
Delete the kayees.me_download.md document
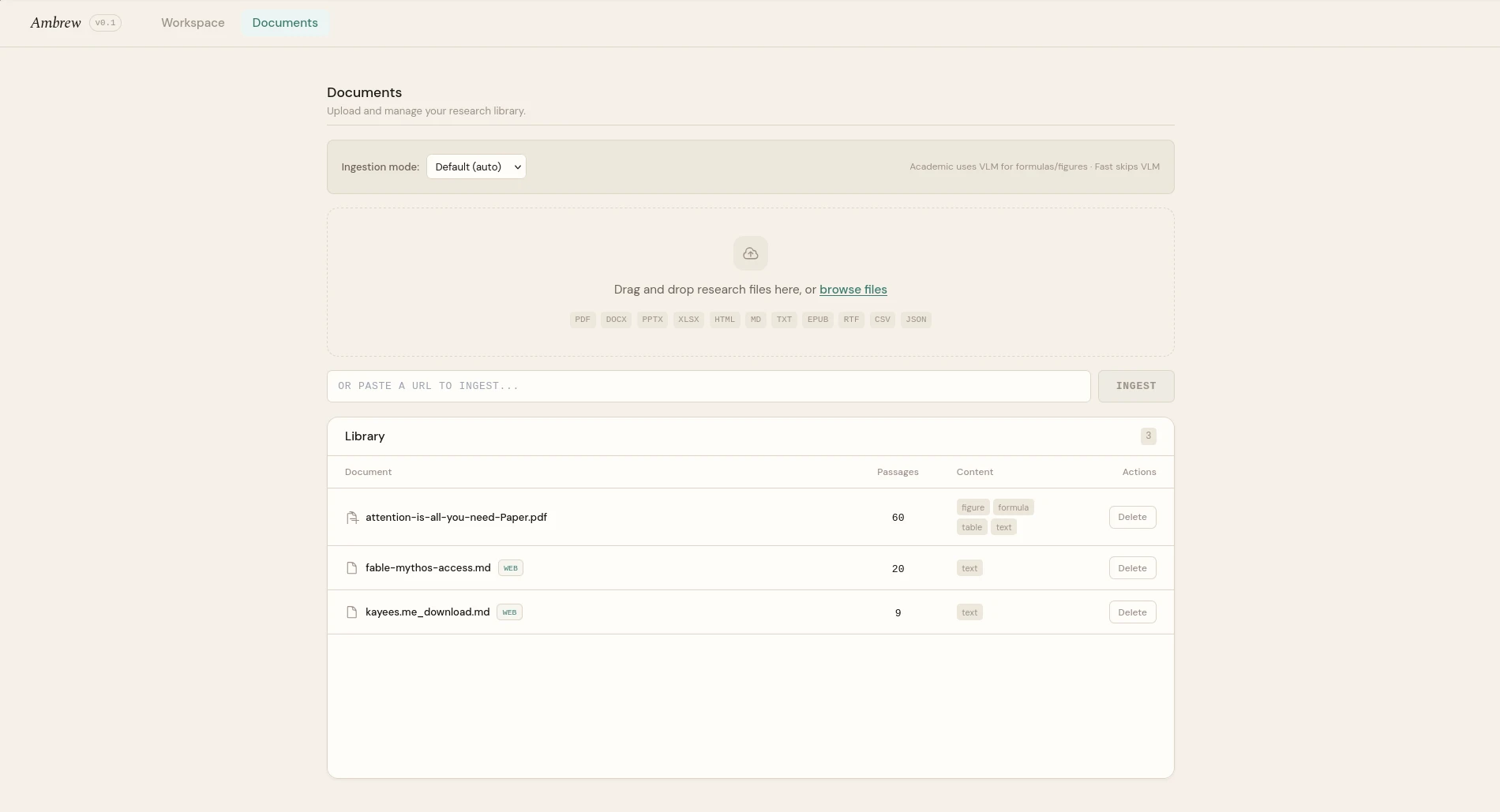click(x=1132, y=612)
